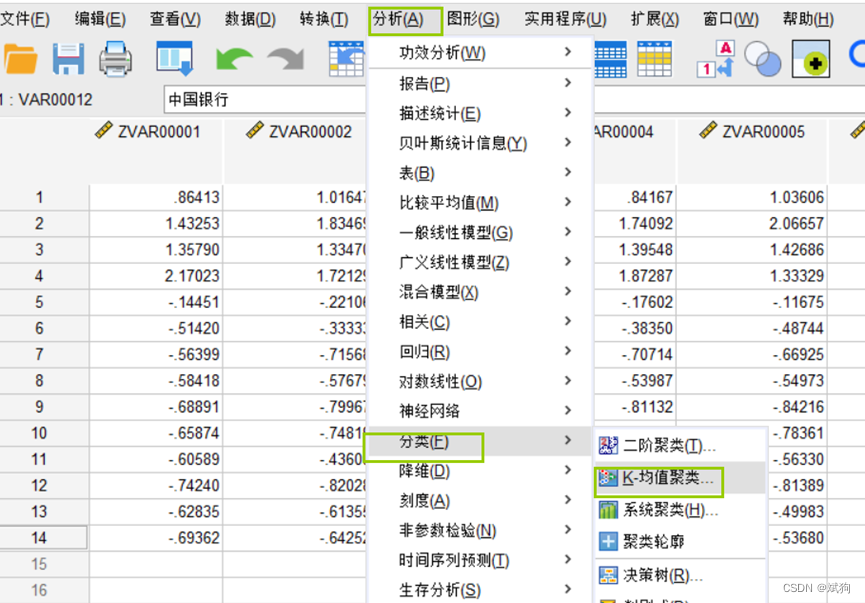The image size is (865, 603).
Task: Expand the 描述统计 submenu
Action: click(x=430, y=113)
